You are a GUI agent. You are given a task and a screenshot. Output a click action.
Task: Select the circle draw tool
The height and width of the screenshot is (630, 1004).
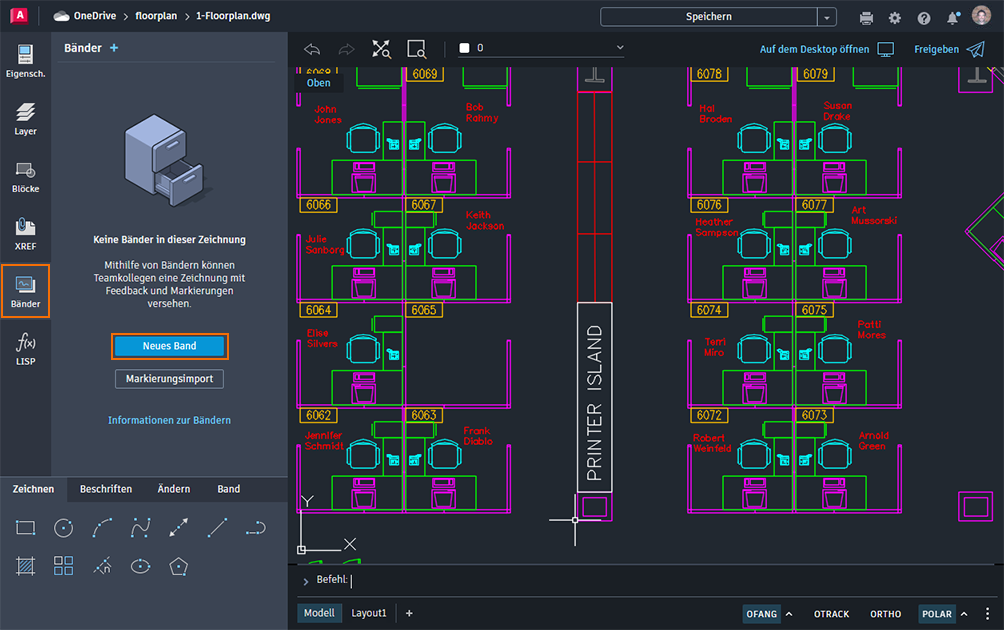pyautogui.click(x=63, y=528)
